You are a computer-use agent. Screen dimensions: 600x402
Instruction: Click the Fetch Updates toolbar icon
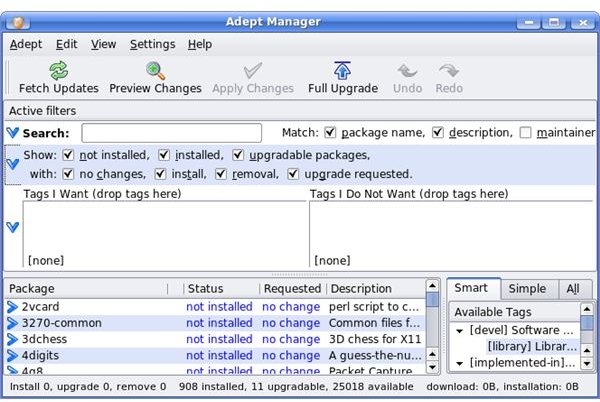tap(59, 71)
